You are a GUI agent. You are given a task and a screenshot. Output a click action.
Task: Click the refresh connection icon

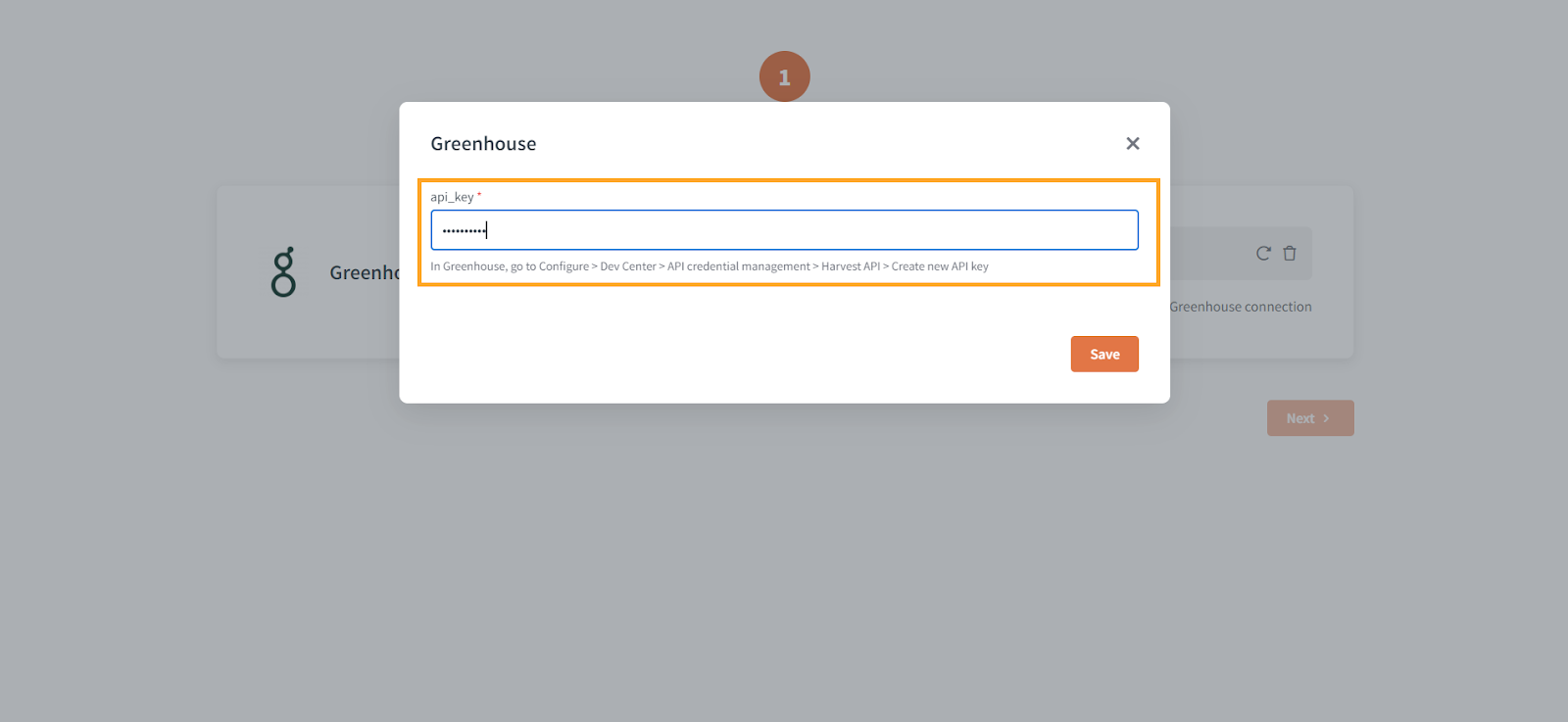click(1263, 254)
